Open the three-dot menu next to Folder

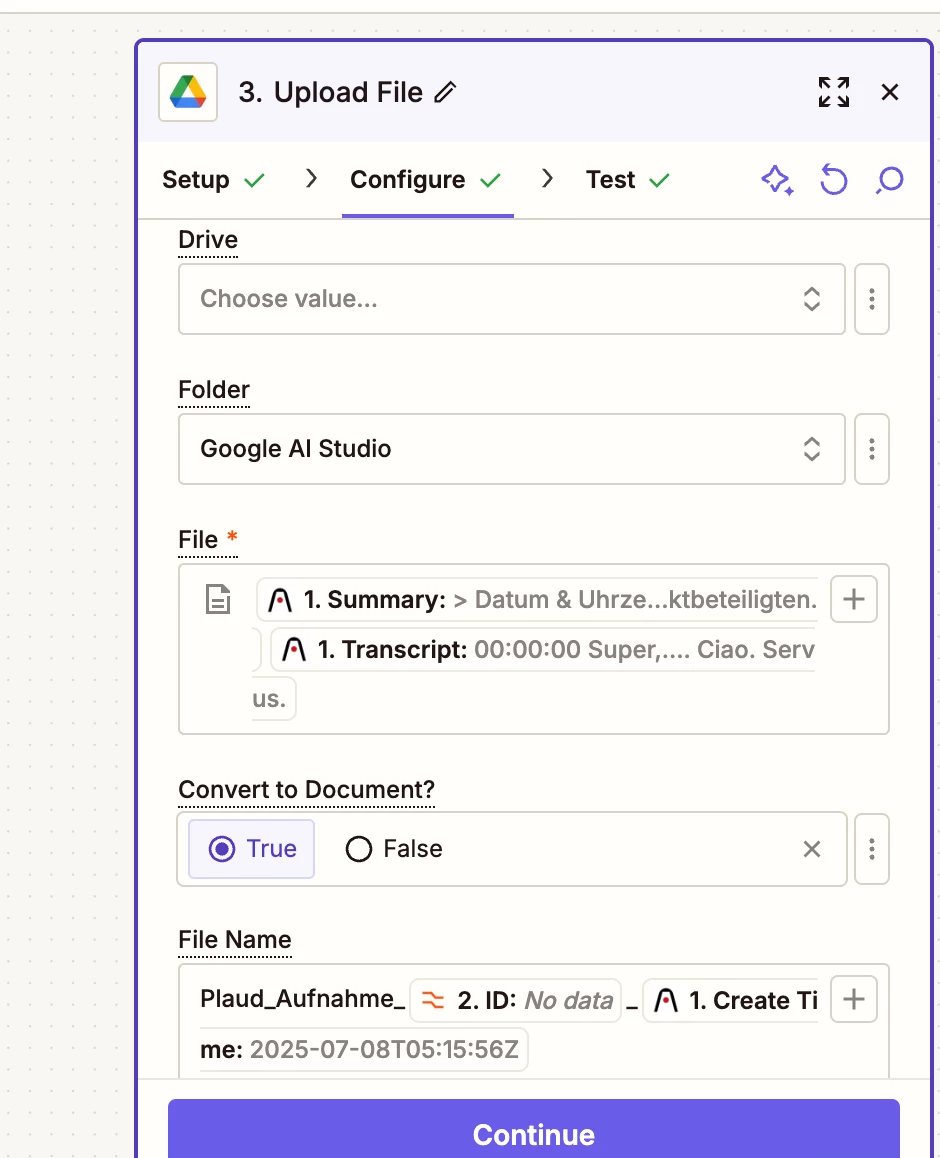tap(872, 449)
